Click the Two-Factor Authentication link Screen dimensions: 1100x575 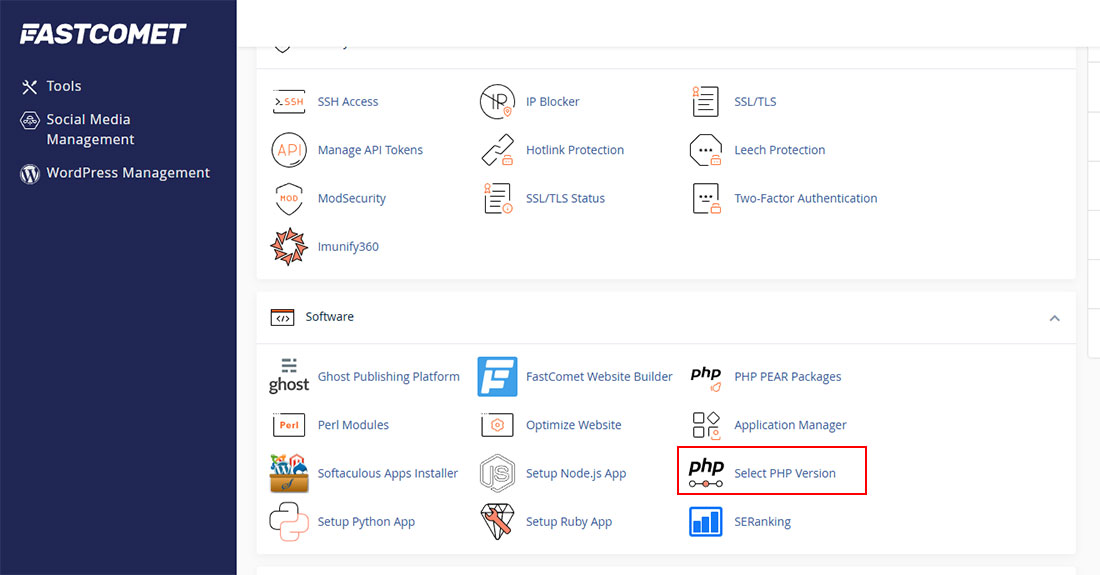pyautogui.click(x=805, y=199)
